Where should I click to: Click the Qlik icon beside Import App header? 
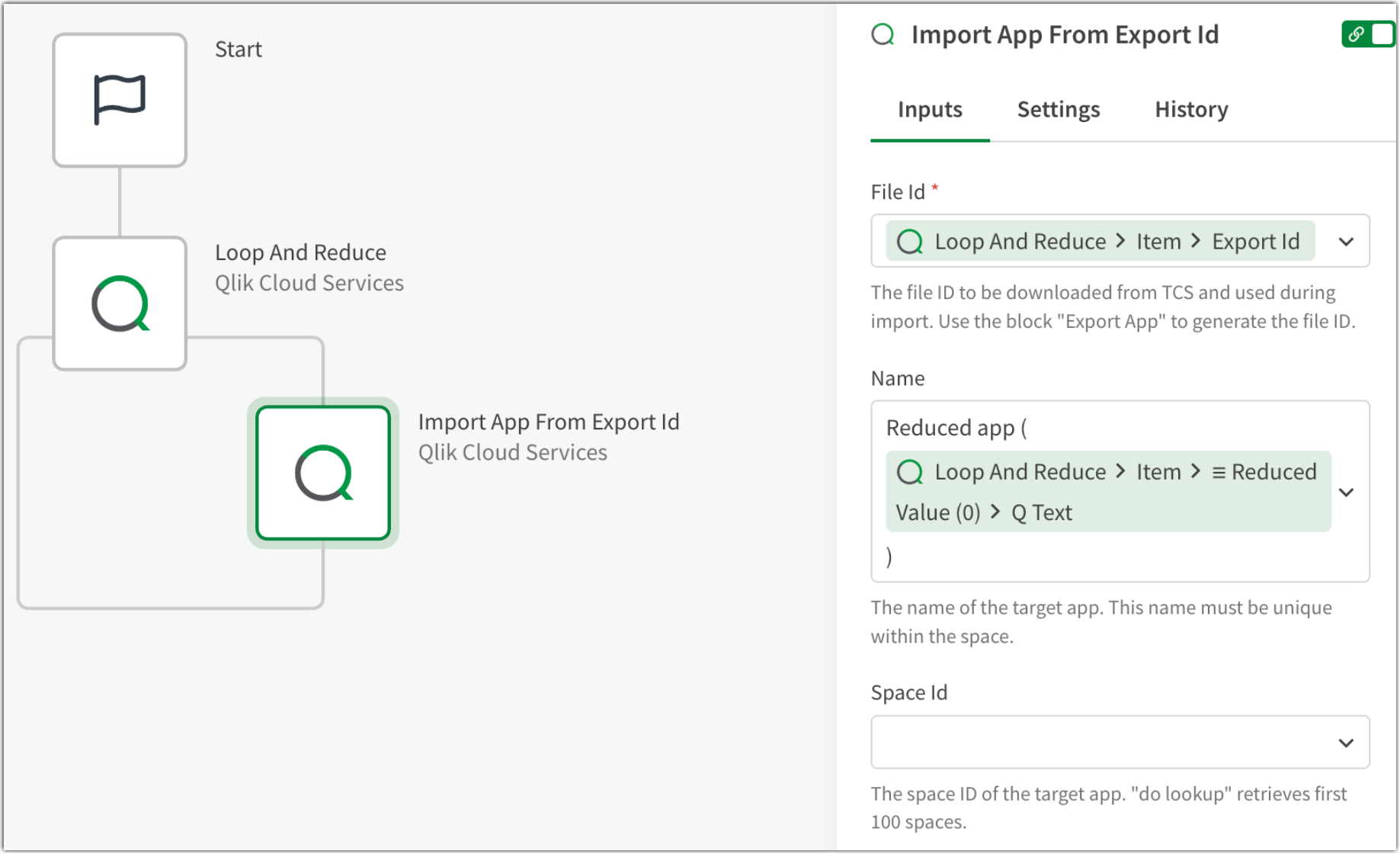pyautogui.click(x=883, y=34)
